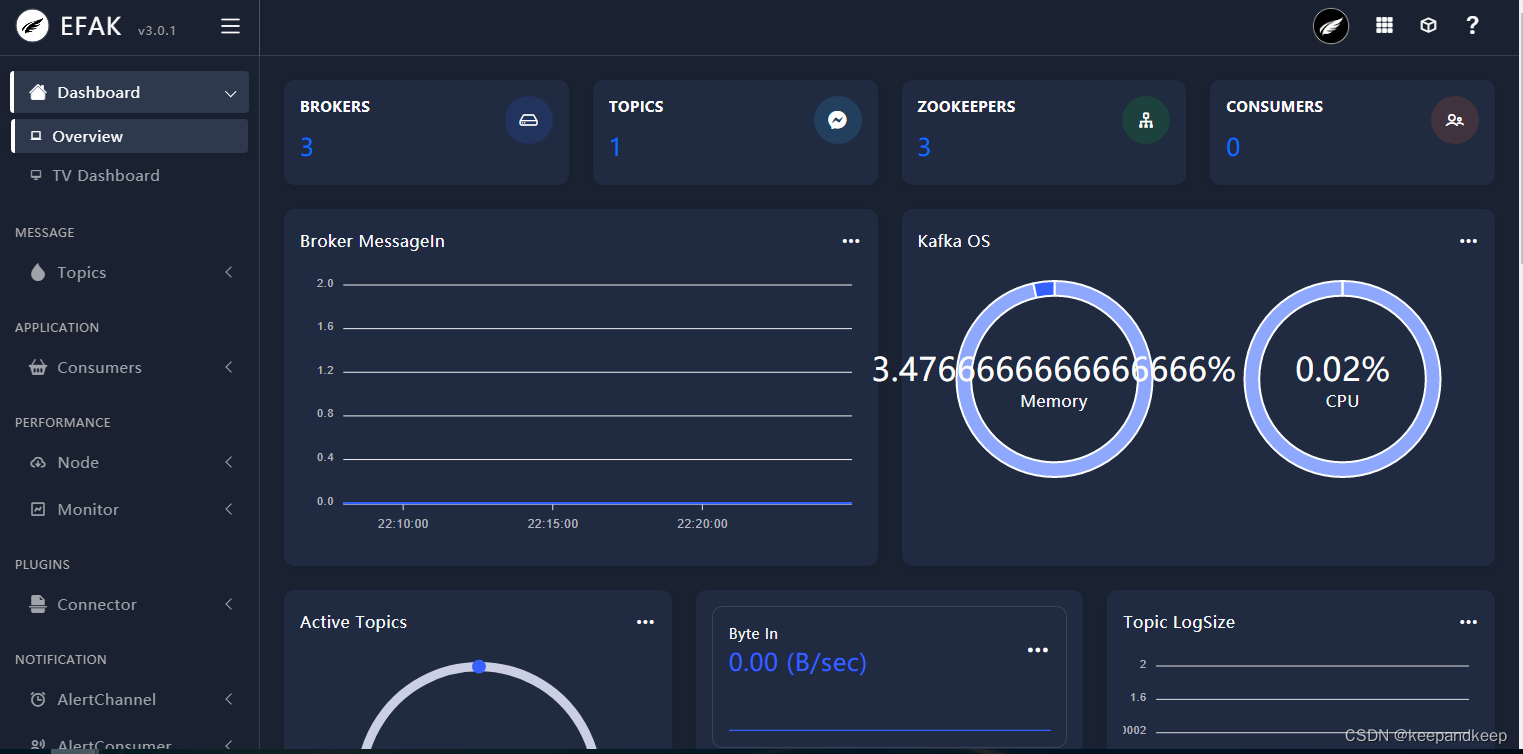Open the Connector sidebar item

click(x=130, y=604)
